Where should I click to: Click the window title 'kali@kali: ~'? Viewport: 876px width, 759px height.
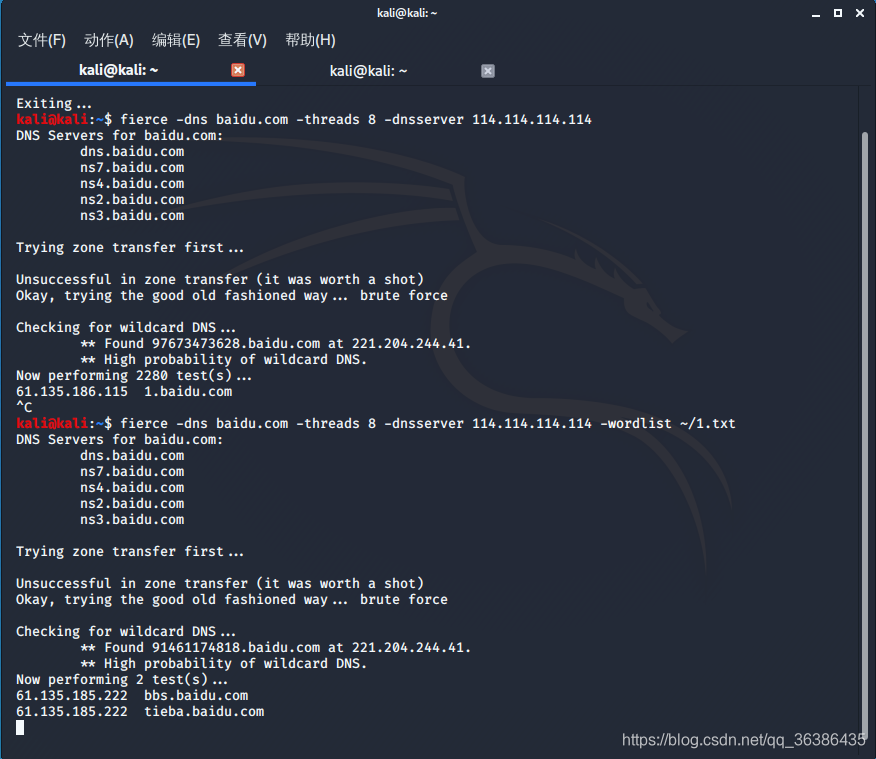(x=407, y=13)
